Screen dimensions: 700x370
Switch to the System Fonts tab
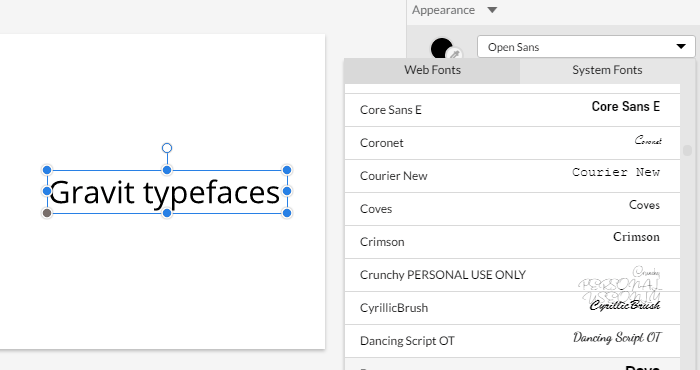607,70
